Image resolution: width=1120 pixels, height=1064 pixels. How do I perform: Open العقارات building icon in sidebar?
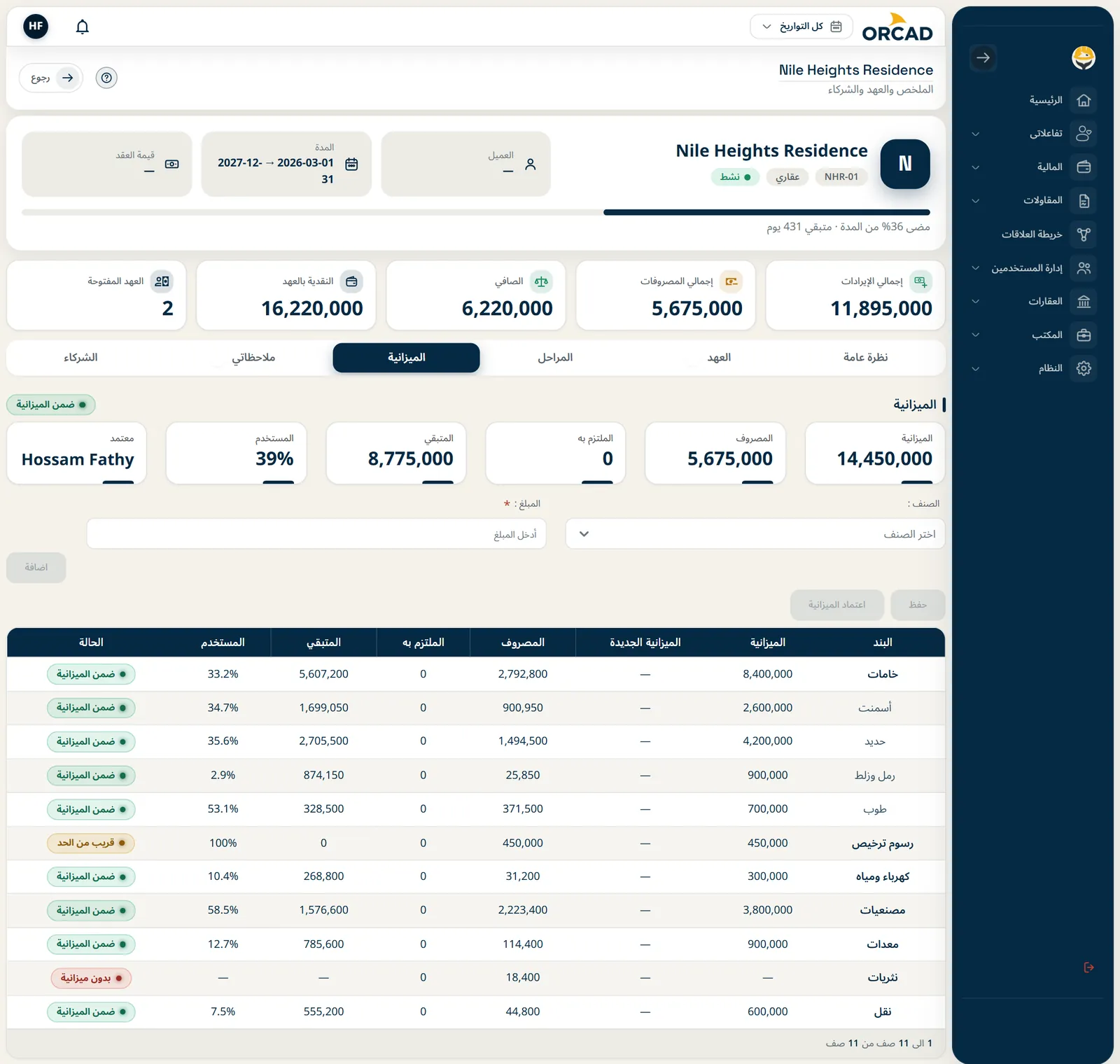click(1084, 302)
